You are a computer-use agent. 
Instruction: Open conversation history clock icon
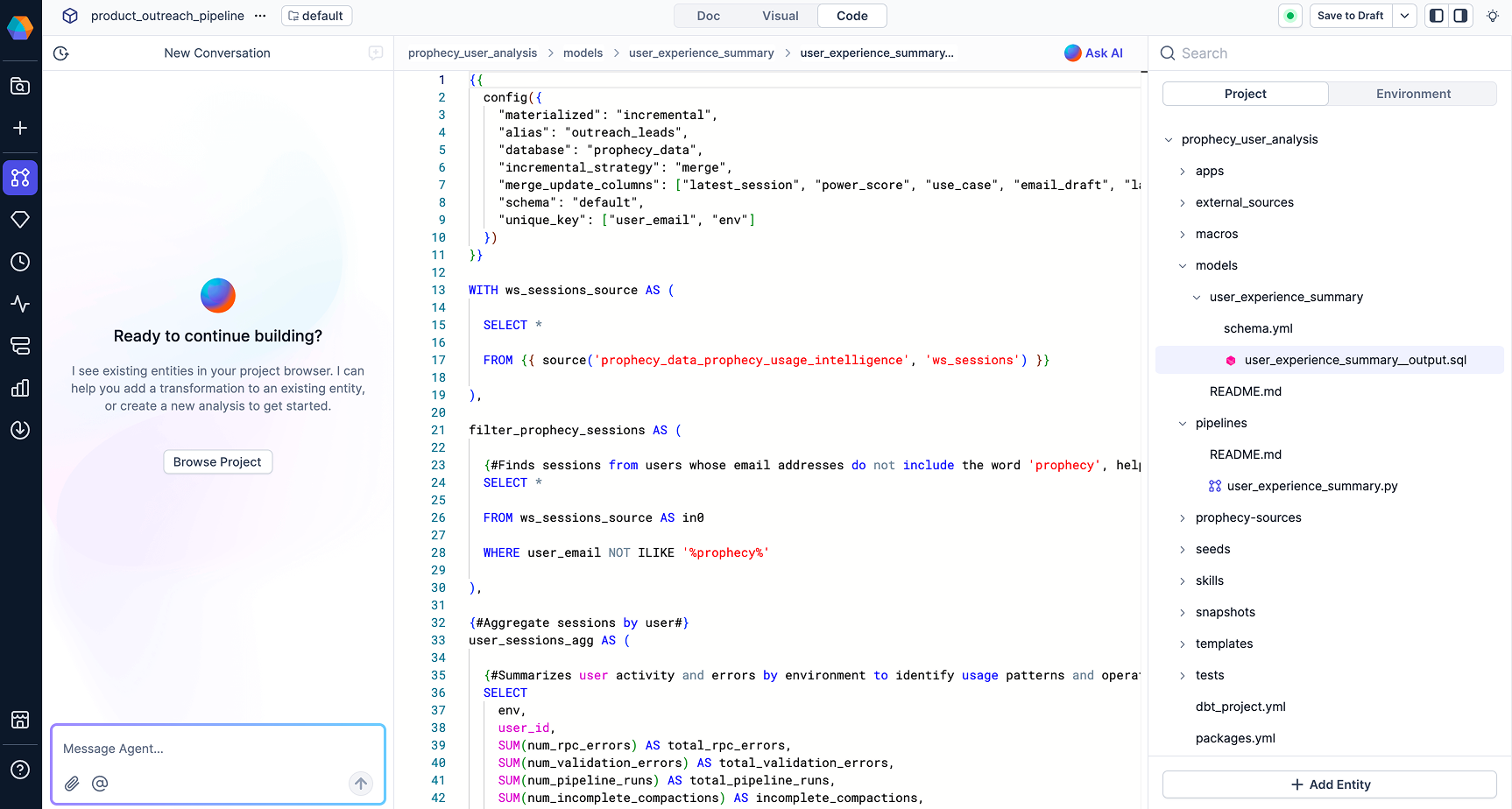click(x=61, y=53)
